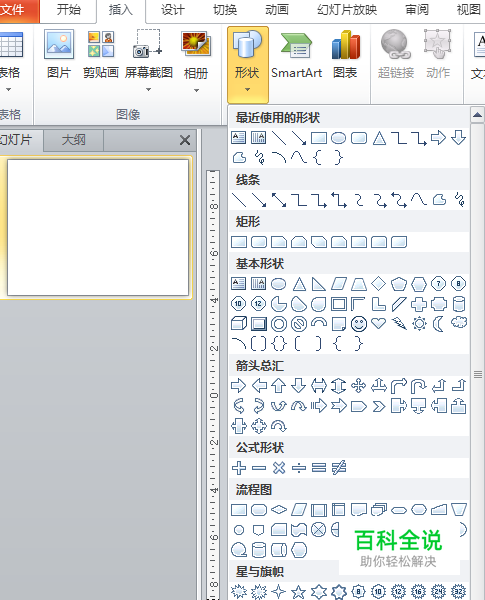
Task: Switch to the 大纲 pane tab
Action: coord(73,140)
